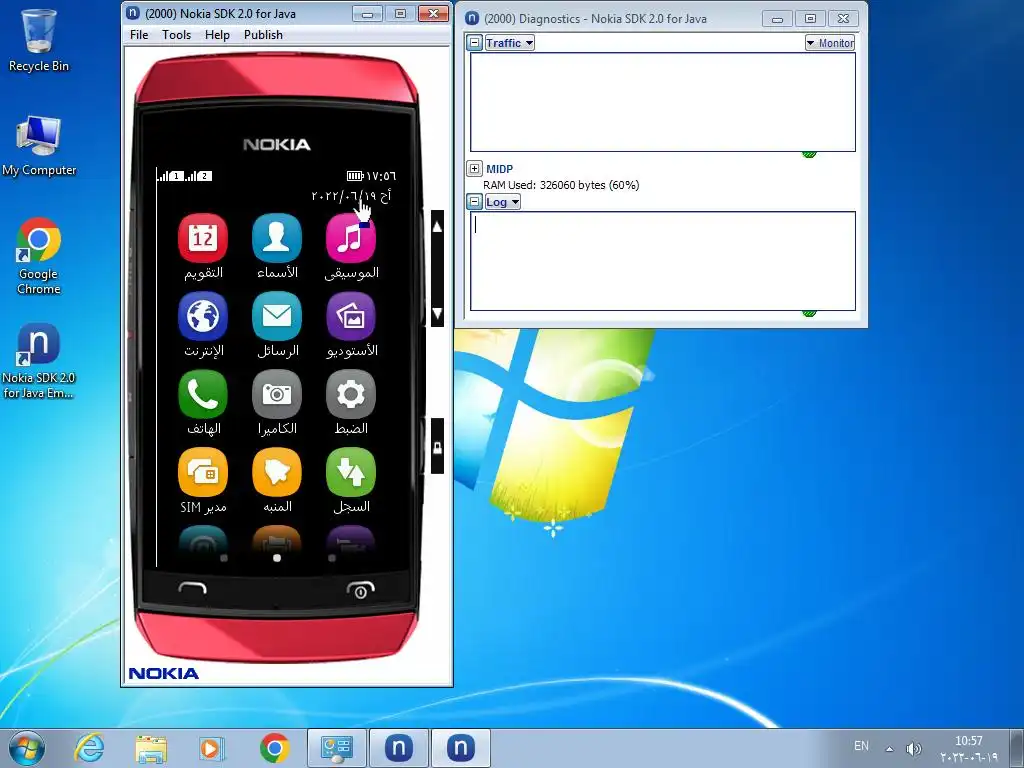The height and width of the screenshot is (768, 1024).
Task: Open the Music app icon on phone
Action: 351,238
